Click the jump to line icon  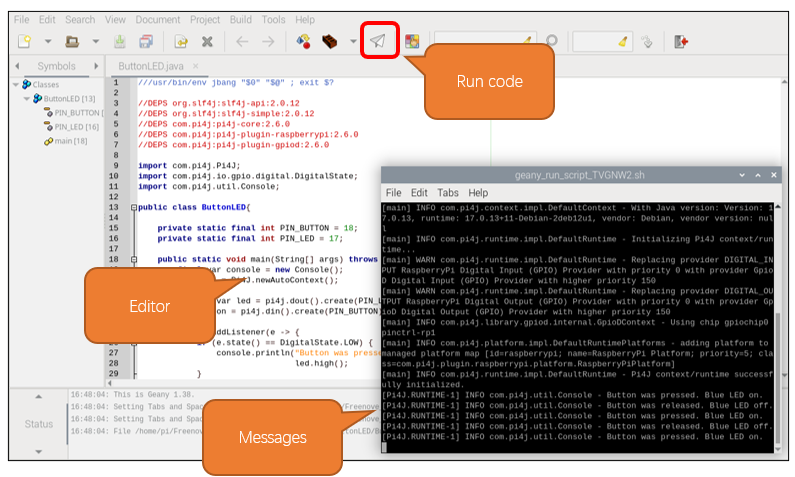point(647,41)
